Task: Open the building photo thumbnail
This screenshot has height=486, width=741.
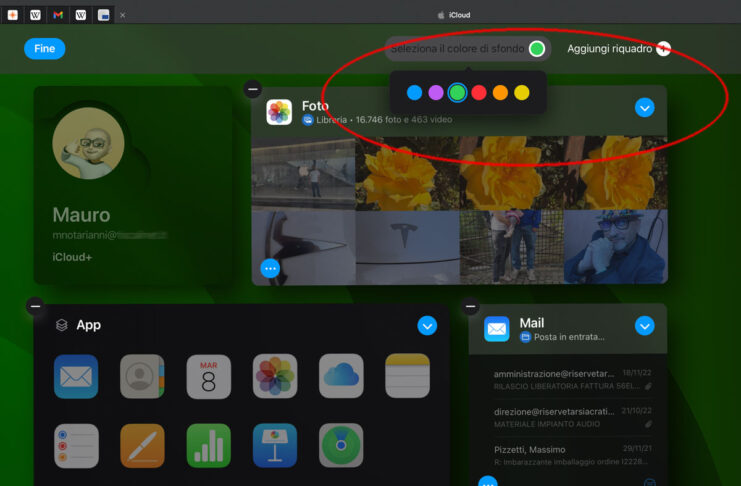Action: [303, 173]
